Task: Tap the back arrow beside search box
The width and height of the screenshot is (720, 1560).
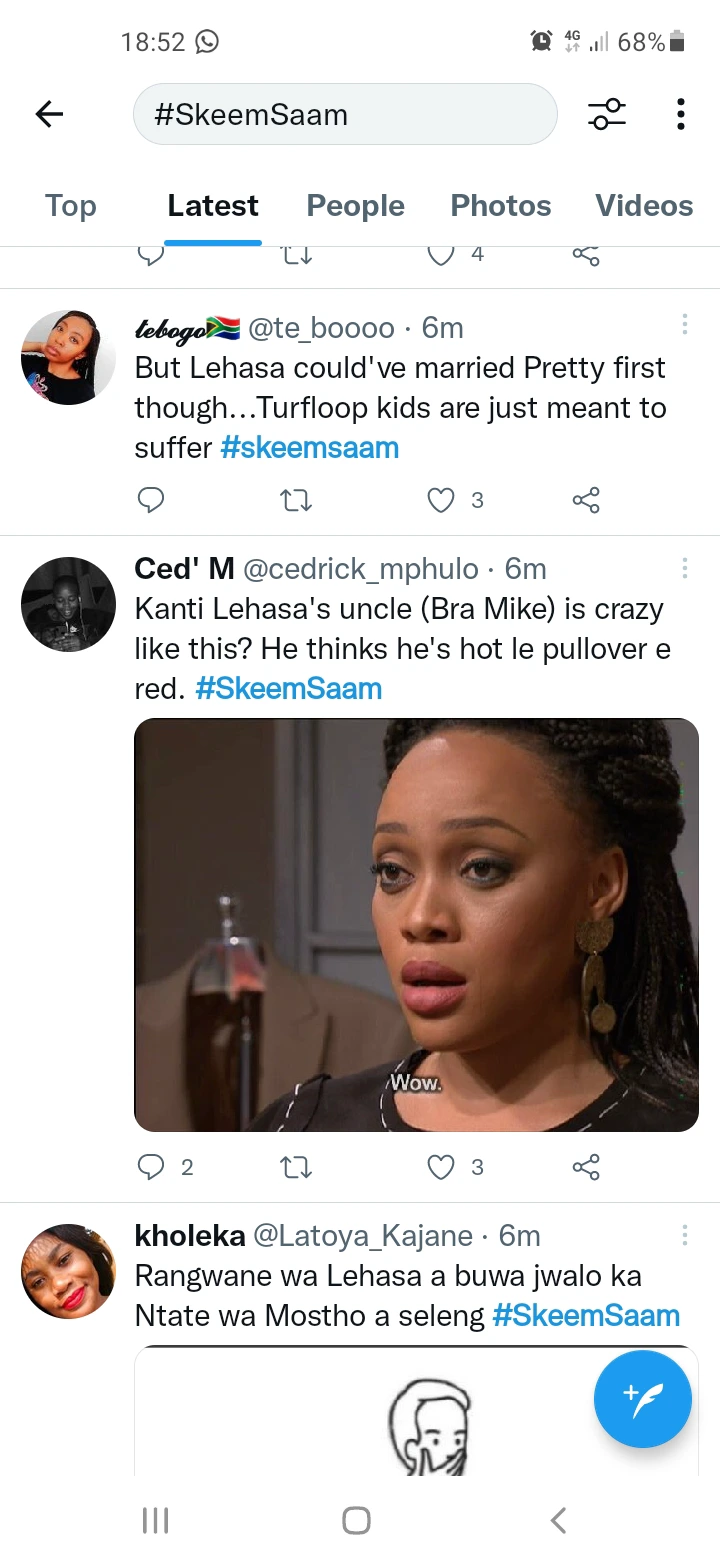Action: pyautogui.click(x=49, y=114)
